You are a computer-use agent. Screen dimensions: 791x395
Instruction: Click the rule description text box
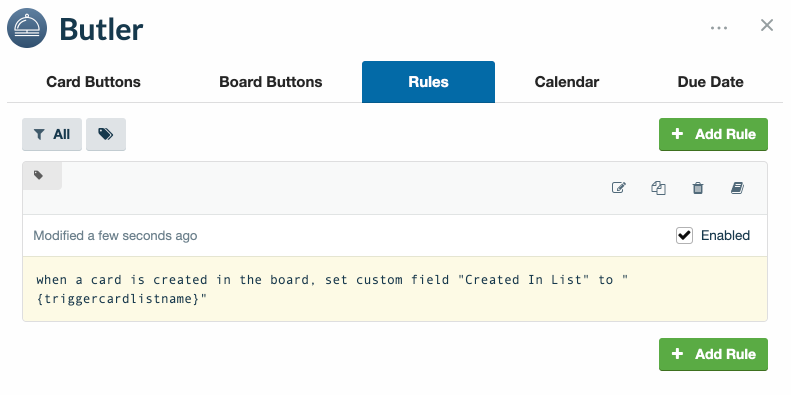tap(395, 289)
